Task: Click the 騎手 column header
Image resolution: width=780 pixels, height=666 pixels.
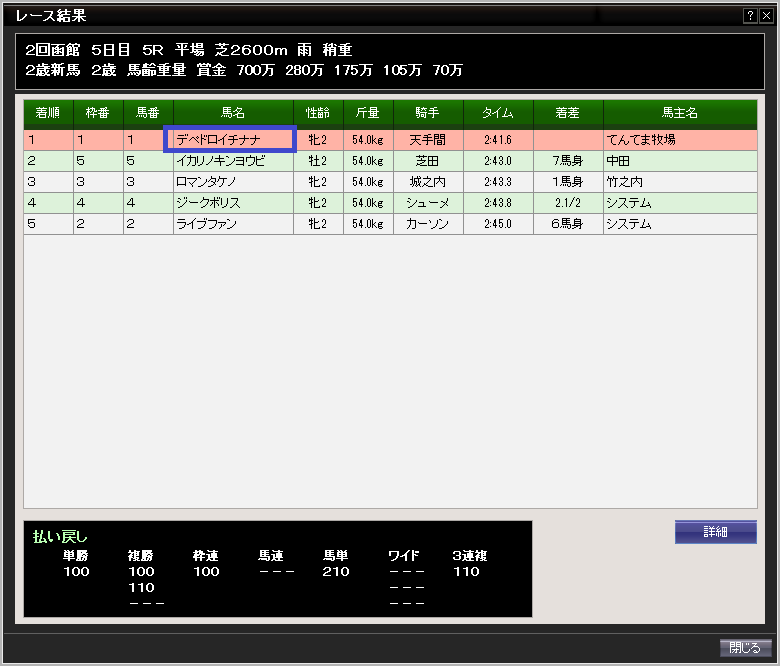Action: [x=428, y=113]
